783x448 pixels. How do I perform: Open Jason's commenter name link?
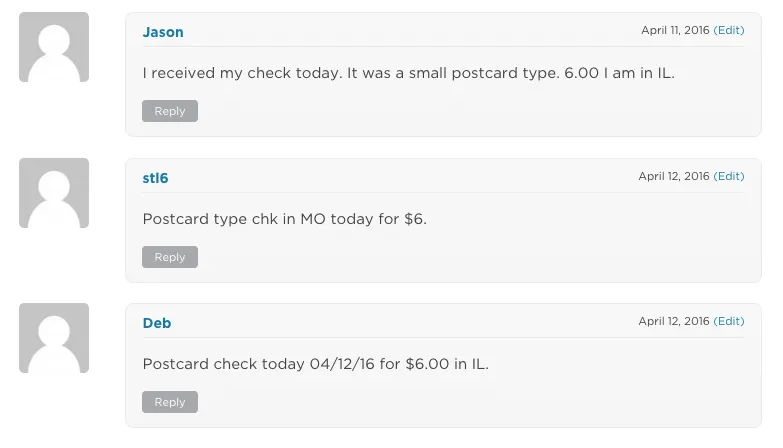coord(163,32)
